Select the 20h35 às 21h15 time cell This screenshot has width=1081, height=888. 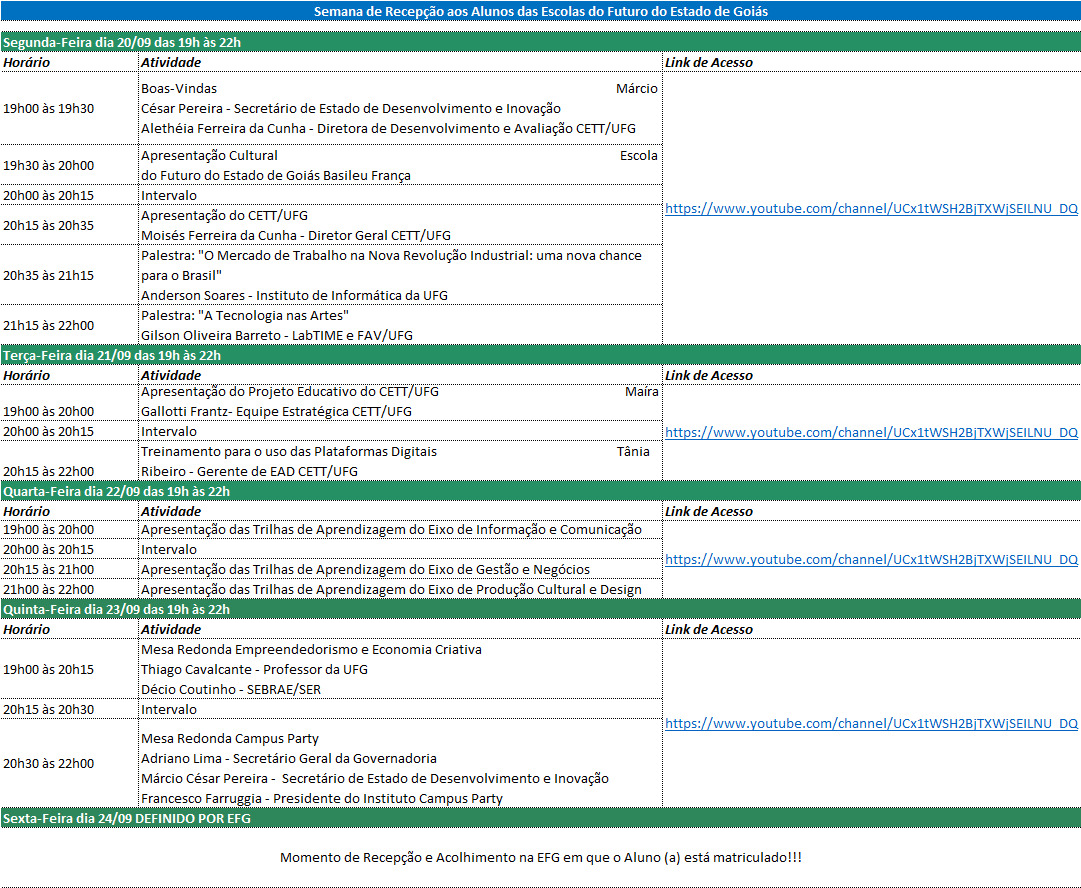click(69, 275)
